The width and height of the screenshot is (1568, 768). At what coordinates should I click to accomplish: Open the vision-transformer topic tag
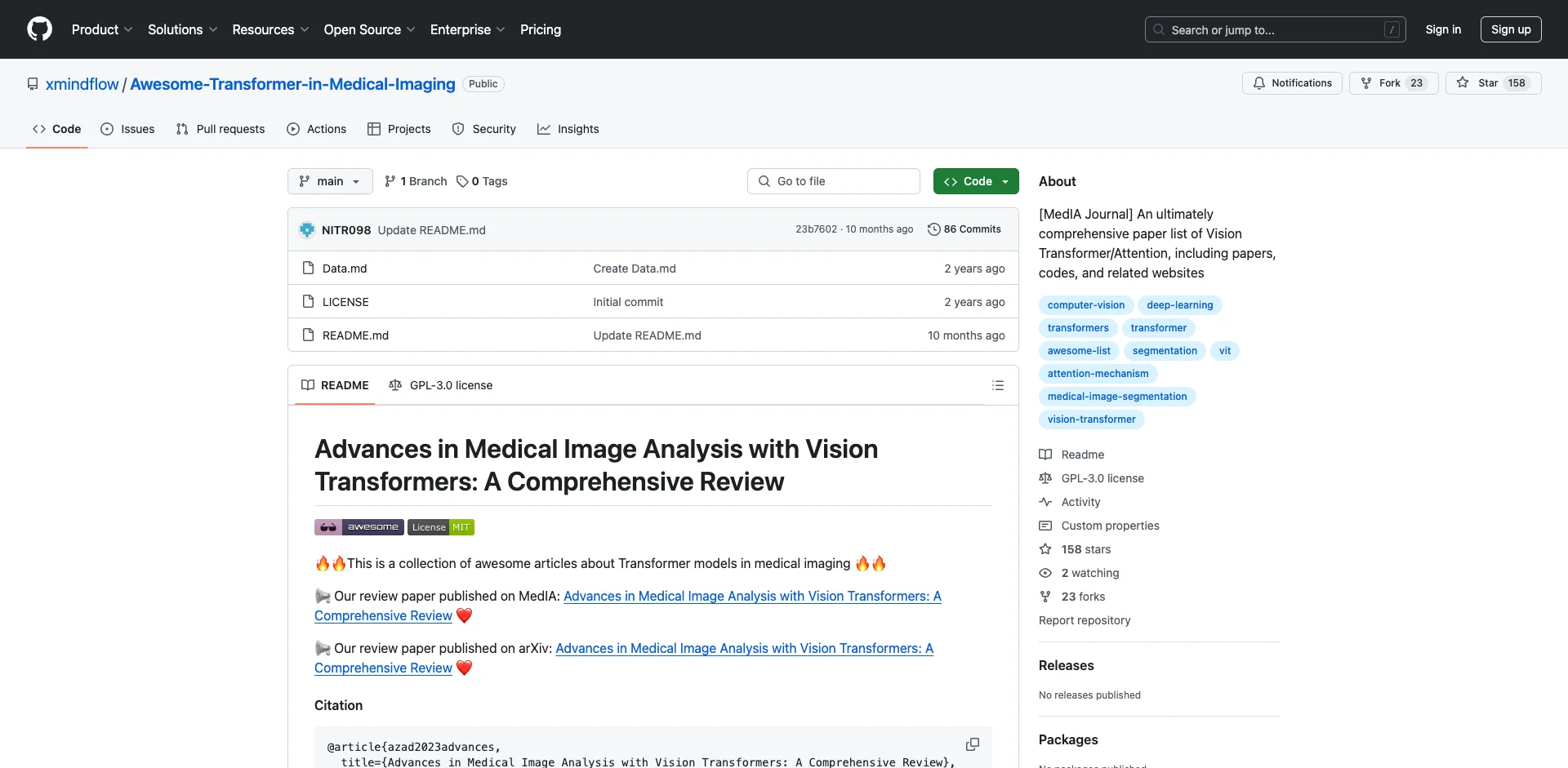(1092, 420)
